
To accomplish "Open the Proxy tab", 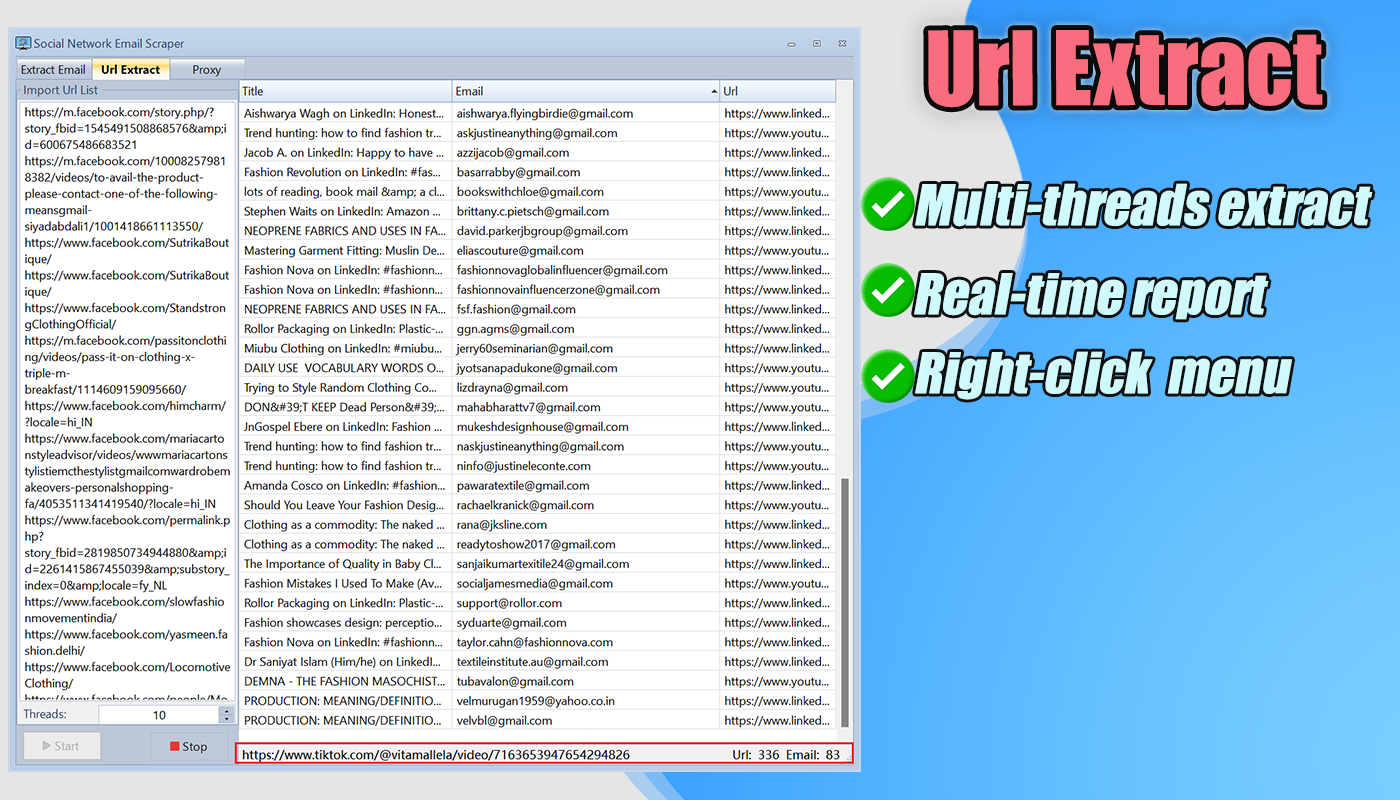I will click(x=206, y=69).
